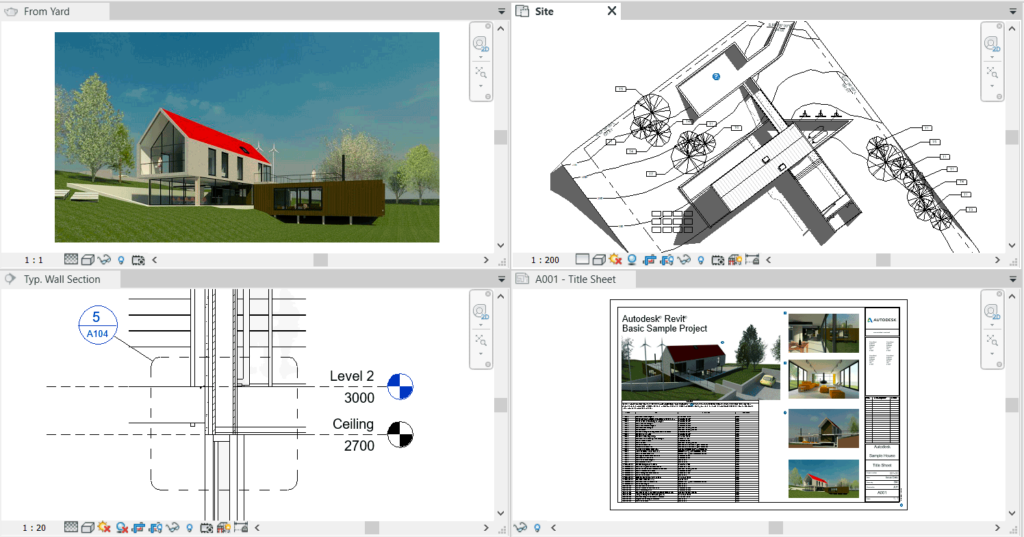Toggle Shadows off icon in Typ. Wall Section view
Screen dimensions: 1024x537
pos(121,527)
